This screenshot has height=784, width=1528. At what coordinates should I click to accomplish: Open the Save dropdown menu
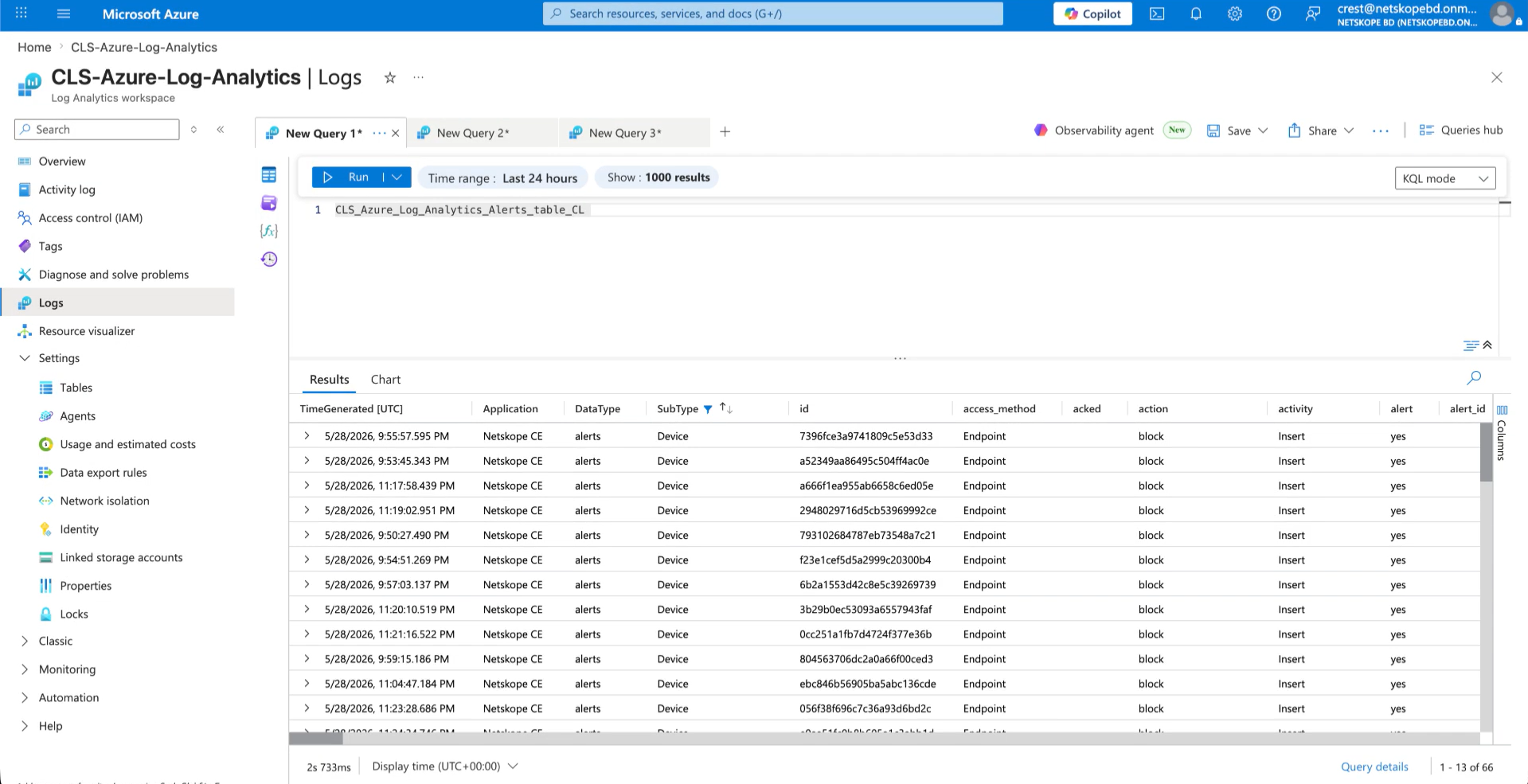point(1263,131)
